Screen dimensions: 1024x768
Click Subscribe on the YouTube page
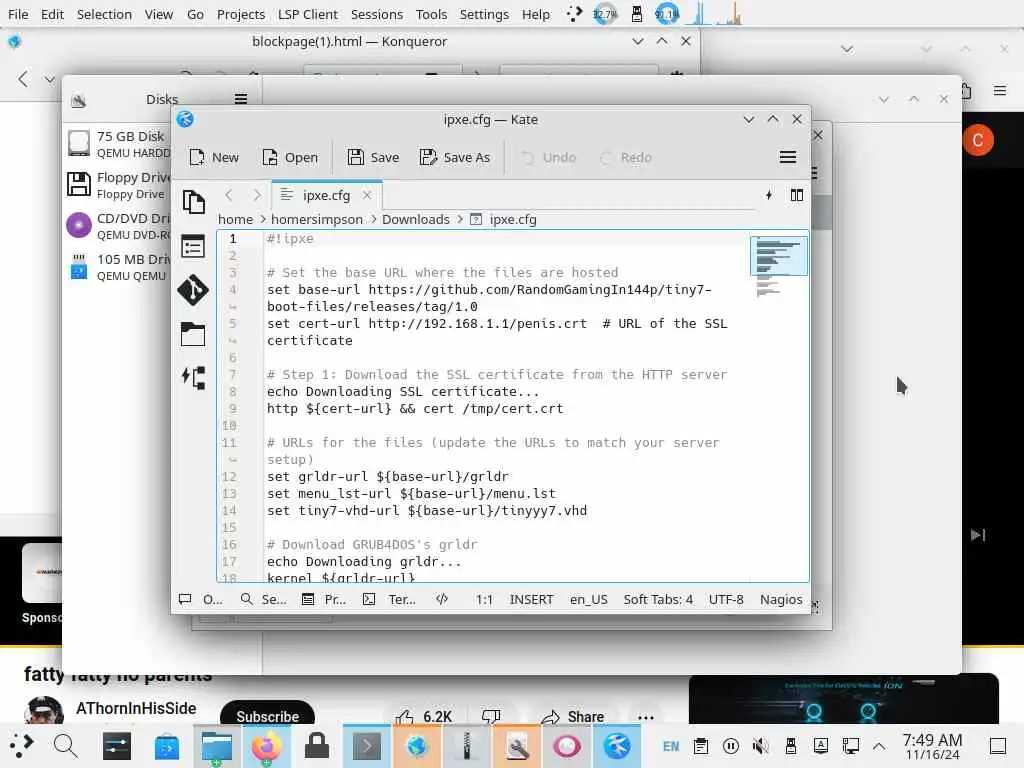[267, 716]
